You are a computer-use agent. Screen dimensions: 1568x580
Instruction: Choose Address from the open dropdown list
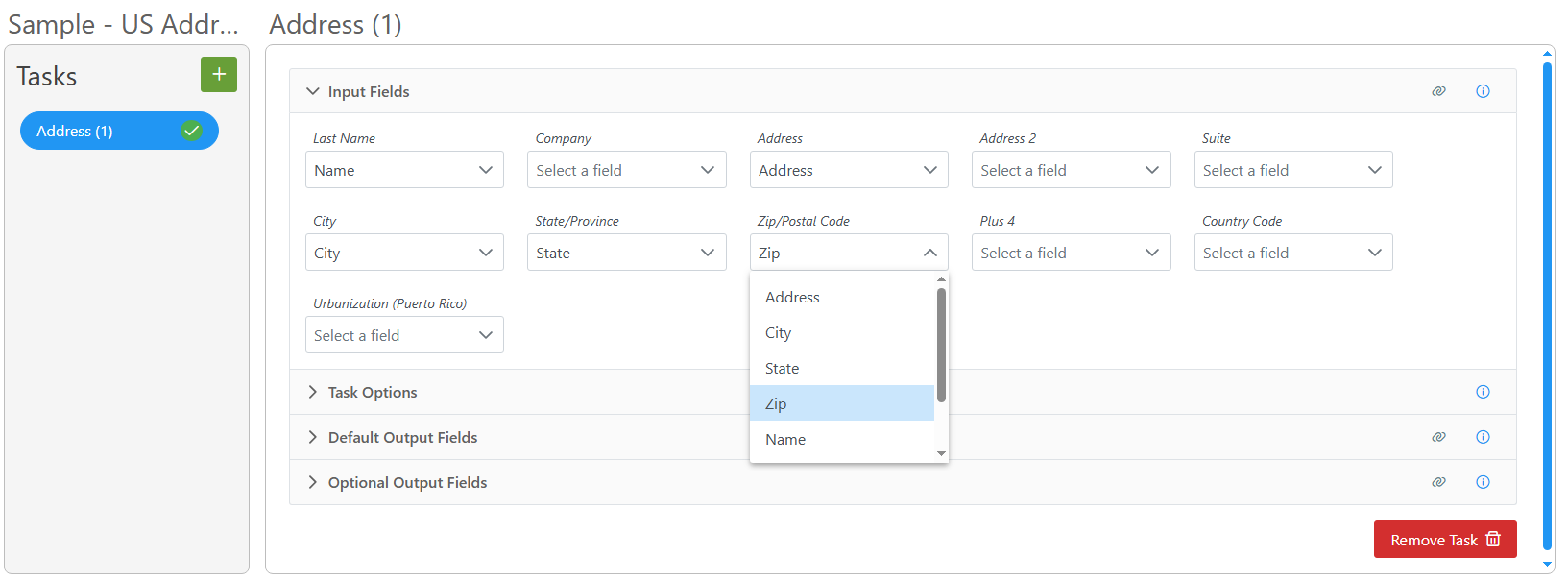(842, 297)
